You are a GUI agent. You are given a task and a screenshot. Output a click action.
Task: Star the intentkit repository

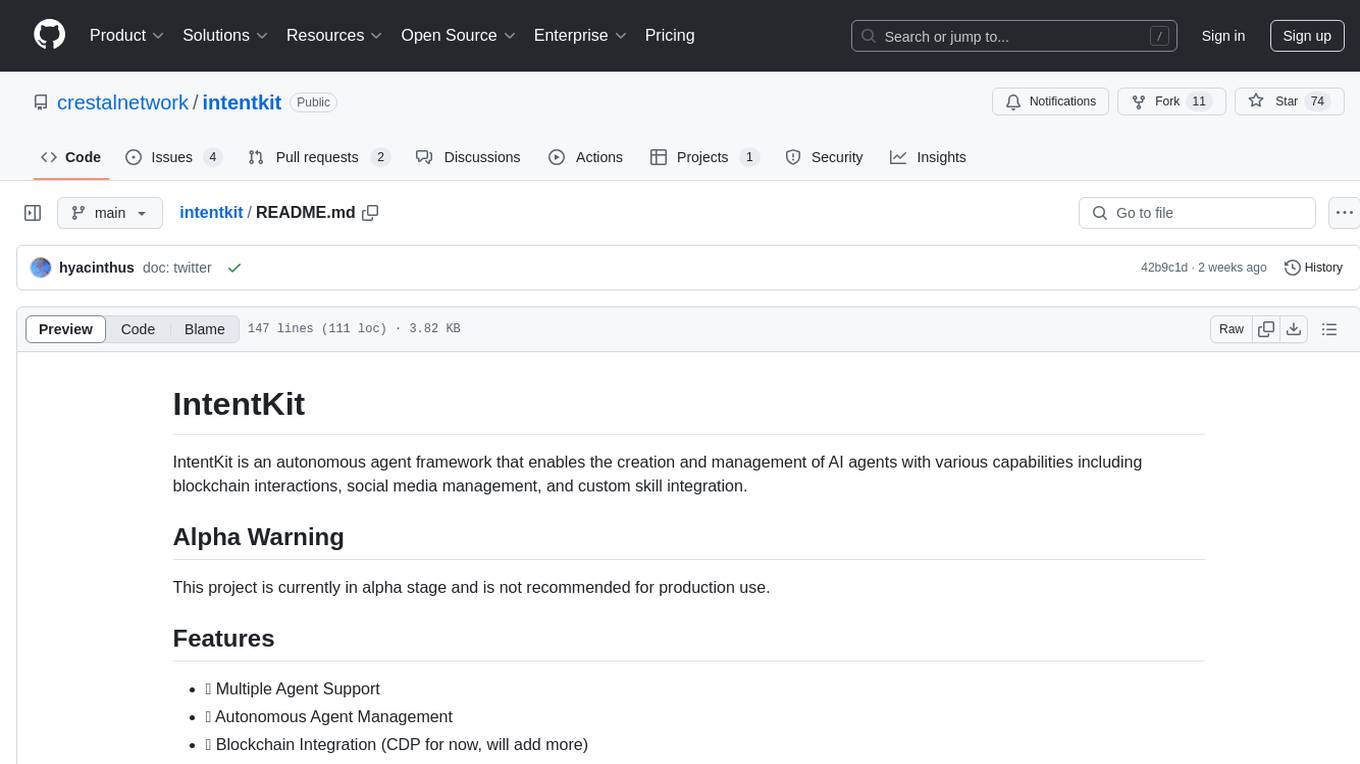tap(1289, 101)
